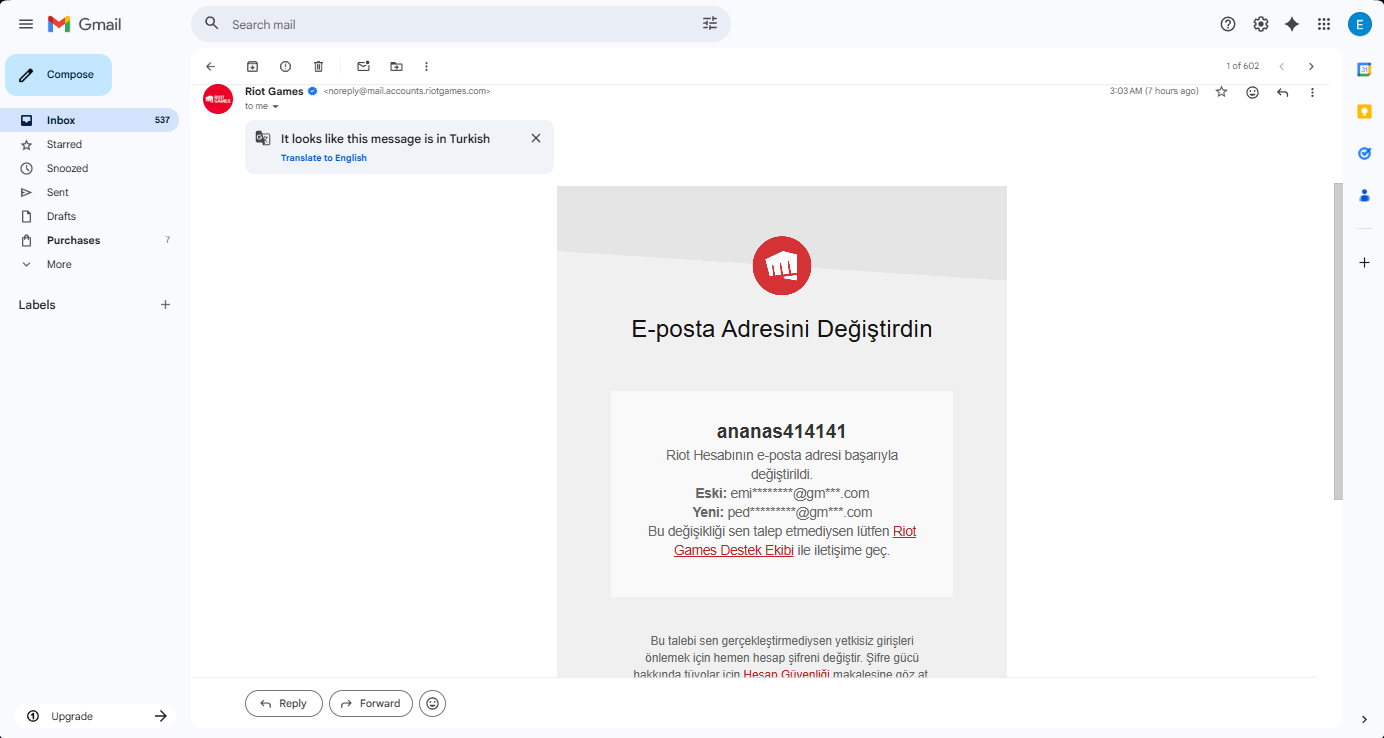The height and width of the screenshot is (738, 1384).
Task: Click the search magnifier icon
Action: (x=212, y=24)
